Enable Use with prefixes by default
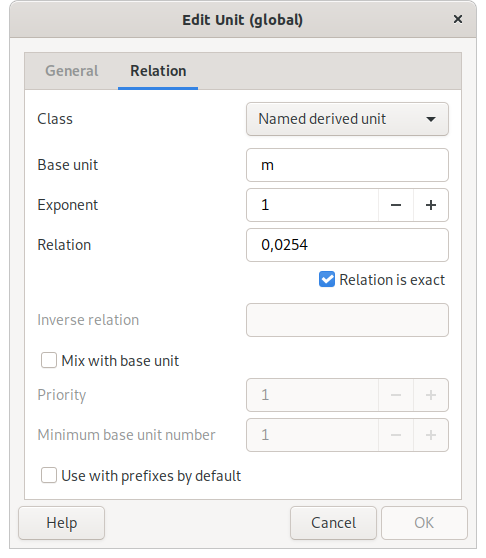 49,475
